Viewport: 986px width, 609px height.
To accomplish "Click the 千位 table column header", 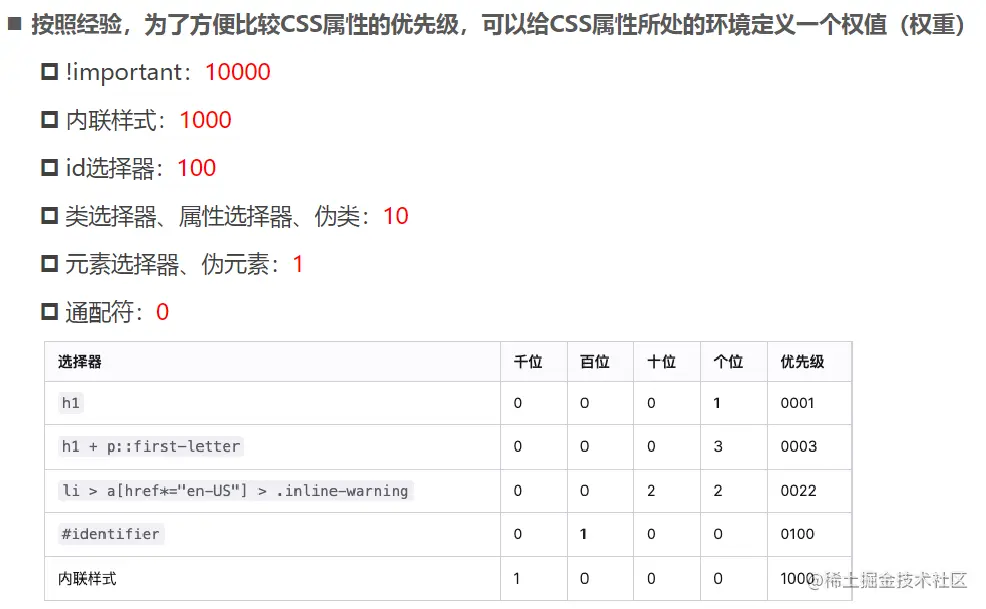I will [x=528, y=362].
